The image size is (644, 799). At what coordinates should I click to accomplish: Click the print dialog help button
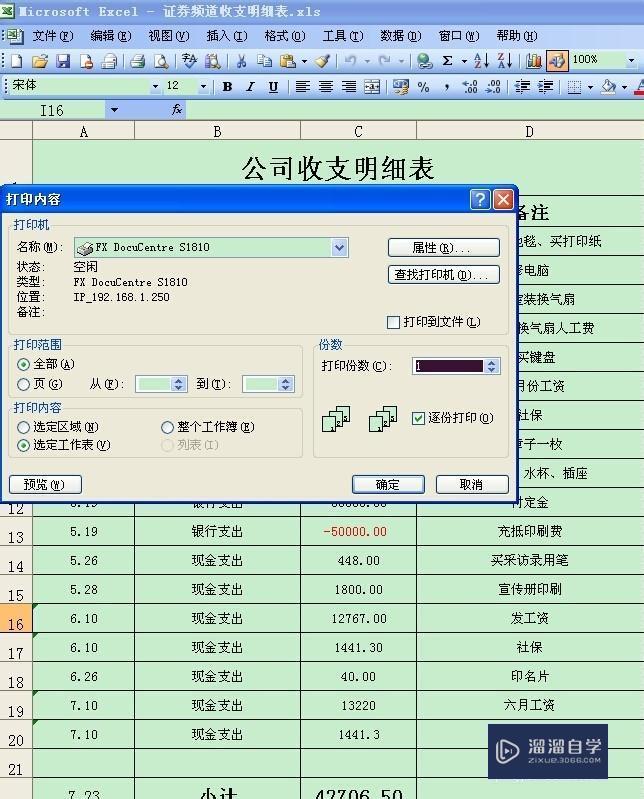(480, 199)
